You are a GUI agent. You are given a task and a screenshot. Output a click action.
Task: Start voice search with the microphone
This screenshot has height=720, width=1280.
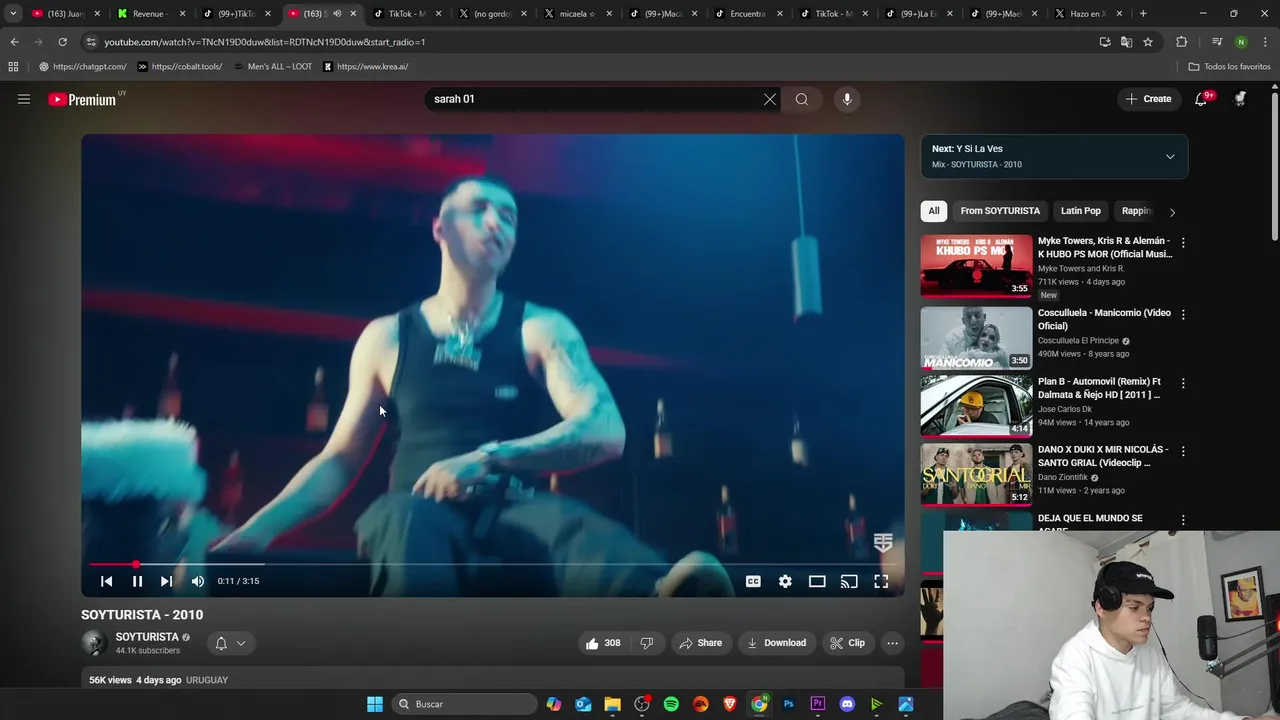coord(847,99)
